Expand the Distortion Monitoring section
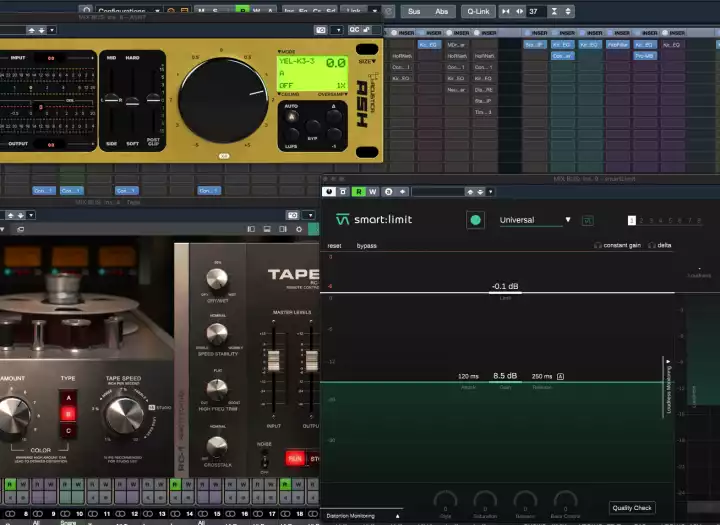 pos(362,516)
